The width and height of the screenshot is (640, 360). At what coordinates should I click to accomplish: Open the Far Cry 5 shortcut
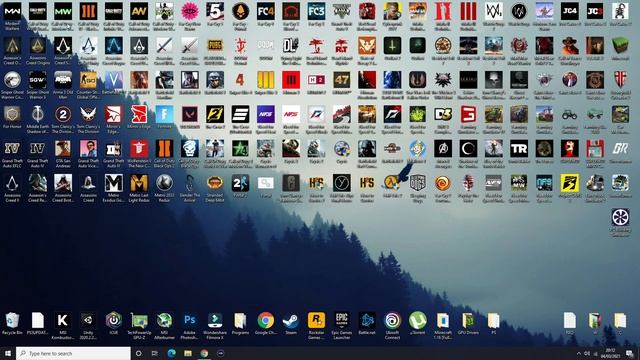coord(215,12)
